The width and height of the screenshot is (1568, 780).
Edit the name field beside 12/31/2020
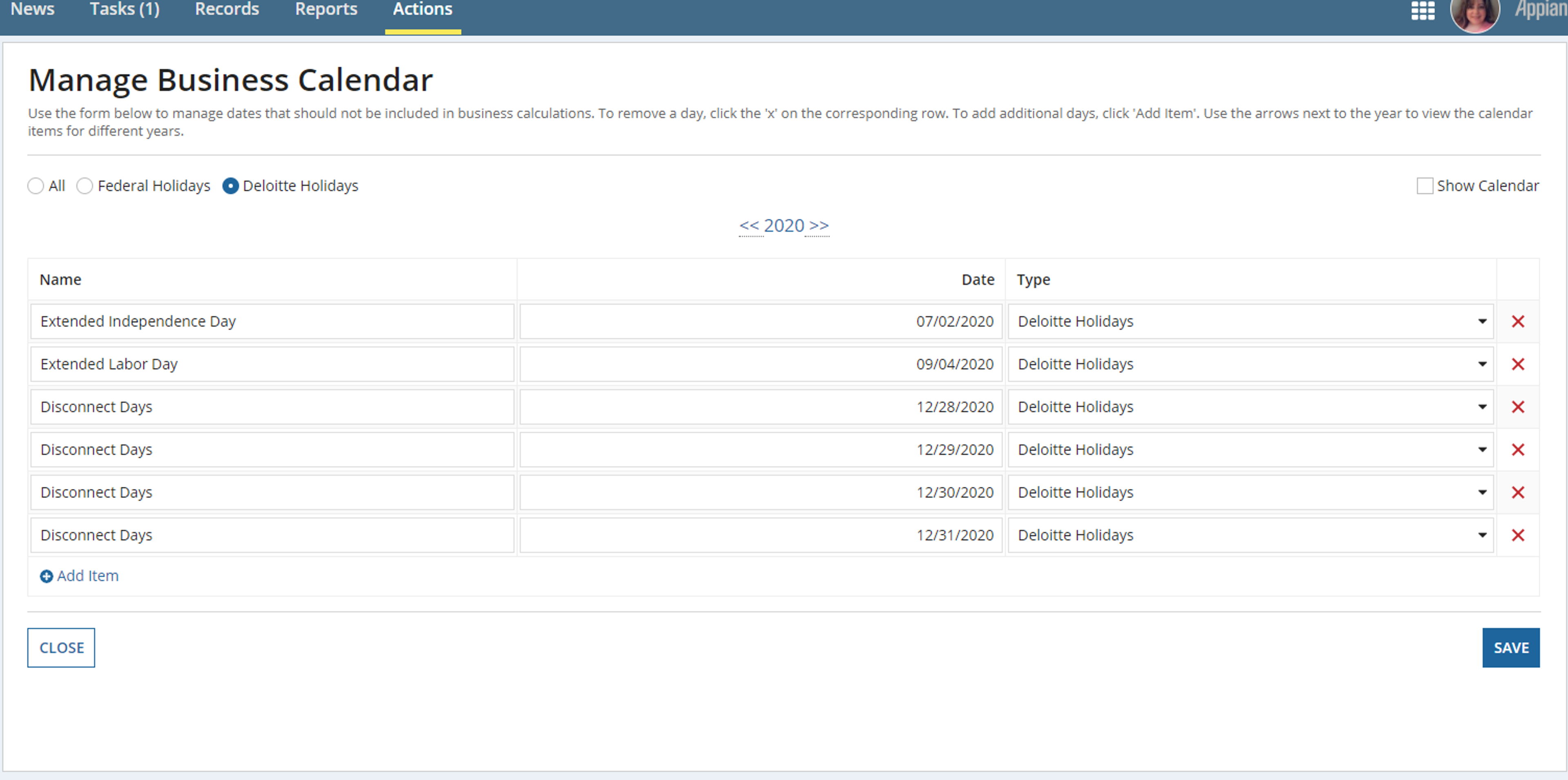272,535
